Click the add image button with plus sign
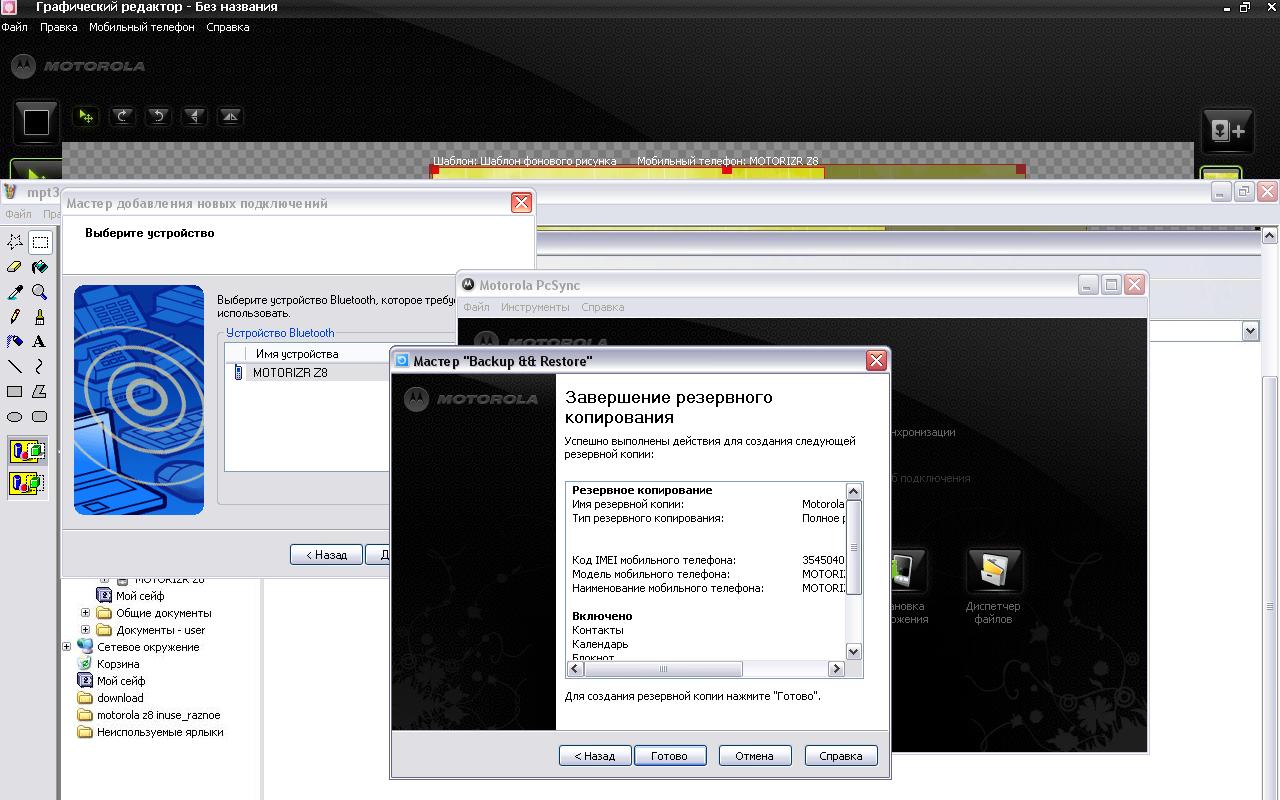The height and width of the screenshot is (800, 1280). 1227,131
